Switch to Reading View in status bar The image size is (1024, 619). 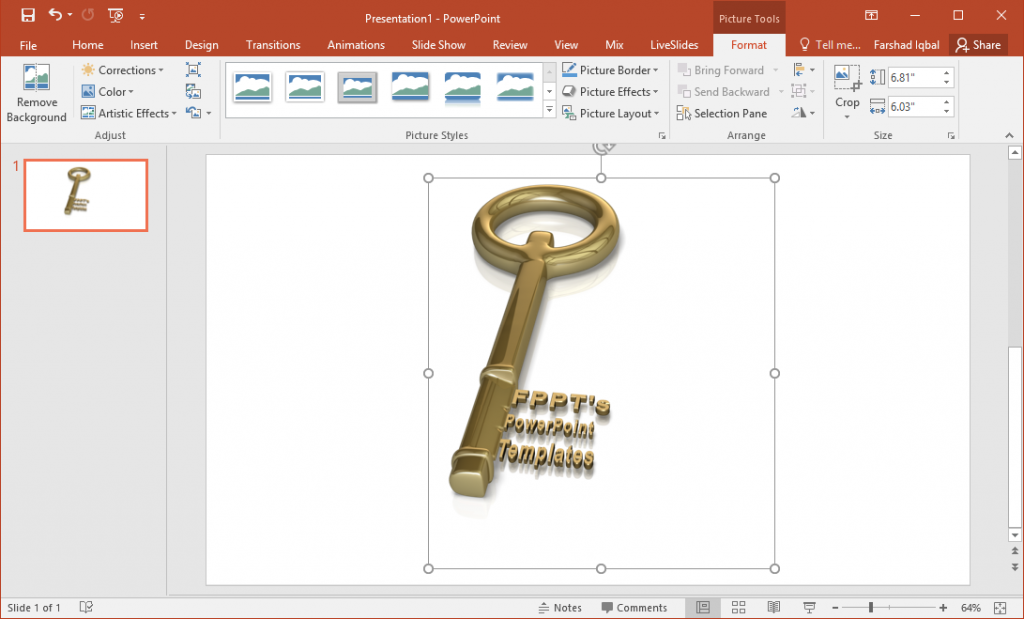[773, 607]
